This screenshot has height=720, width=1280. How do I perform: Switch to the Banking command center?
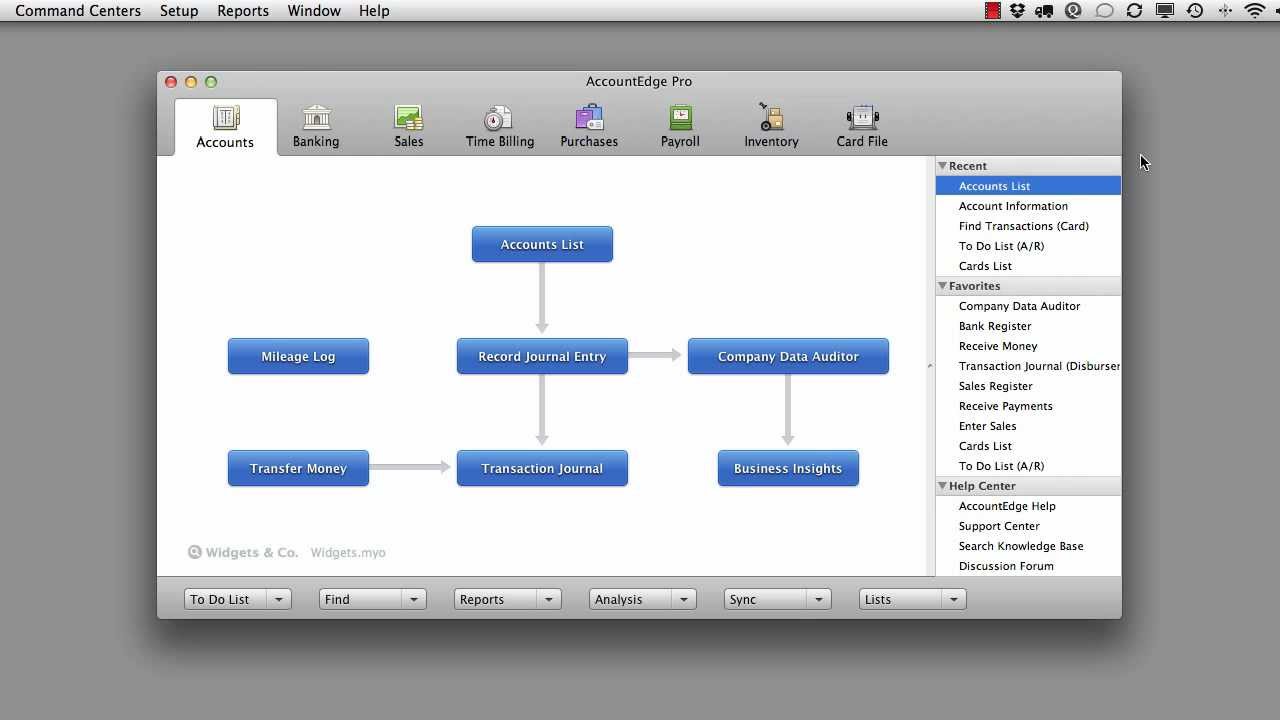[x=316, y=127]
